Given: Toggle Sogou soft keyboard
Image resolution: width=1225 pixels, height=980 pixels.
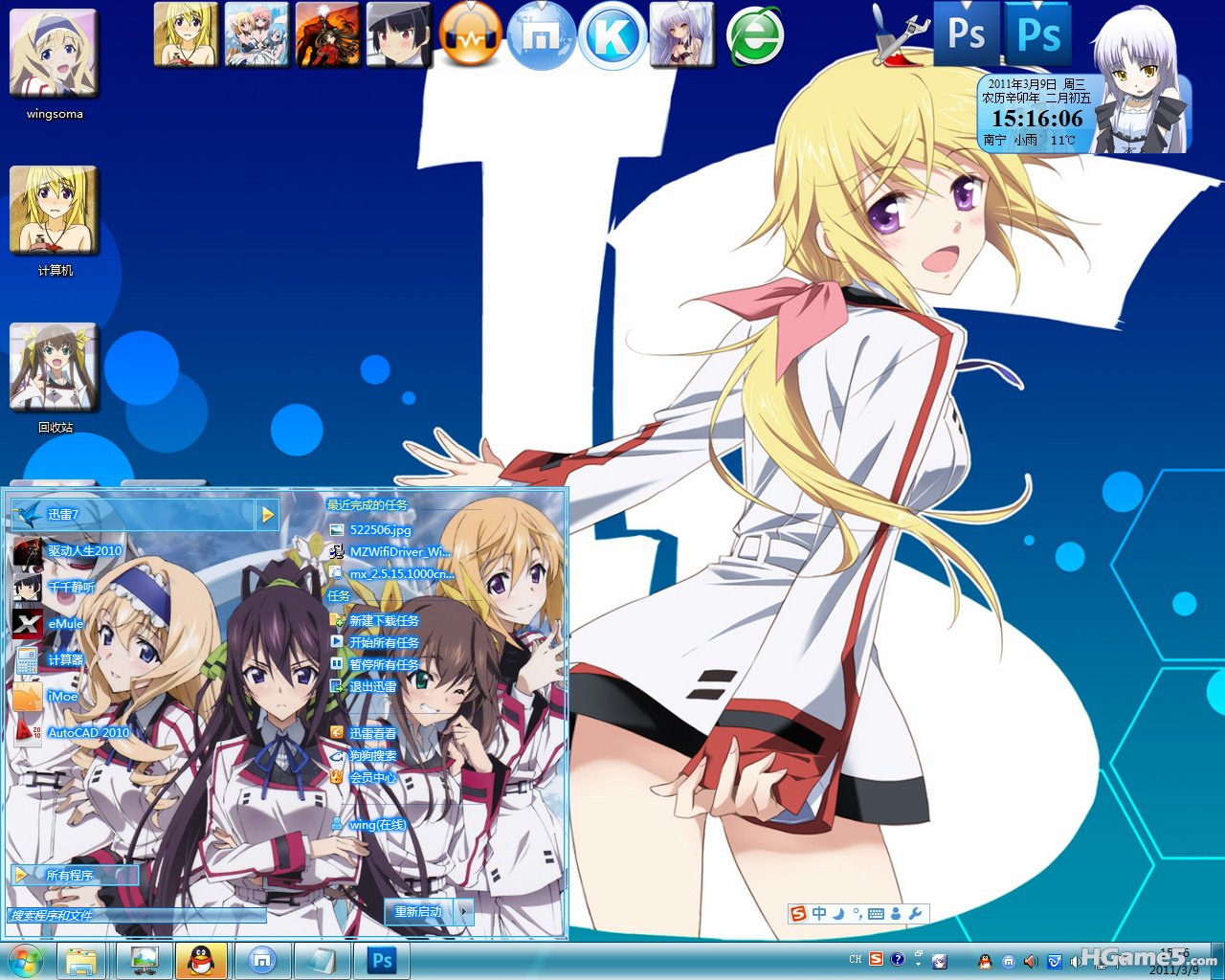Looking at the screenshot, I should pyautogui.click(x=876, y=913).
